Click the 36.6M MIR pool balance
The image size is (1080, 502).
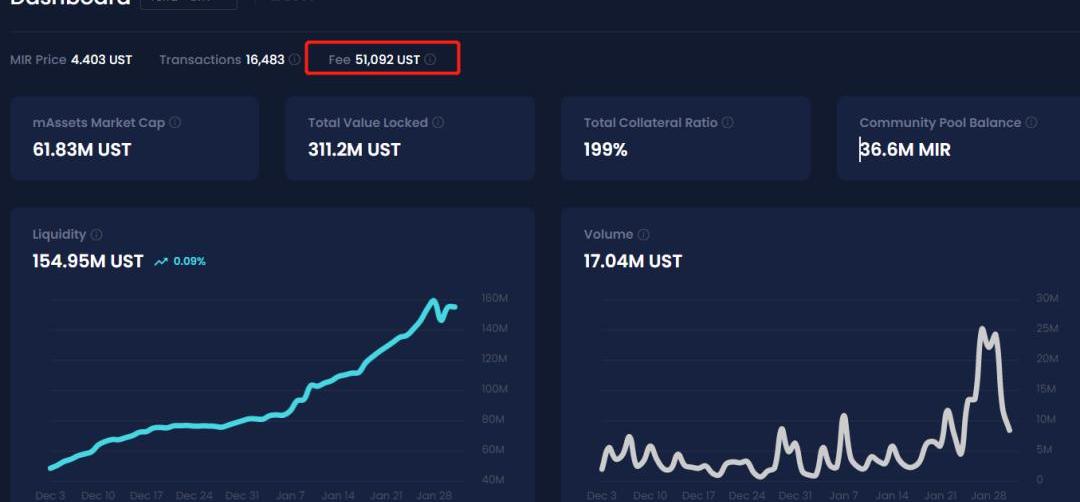click(x=905, y=149)
